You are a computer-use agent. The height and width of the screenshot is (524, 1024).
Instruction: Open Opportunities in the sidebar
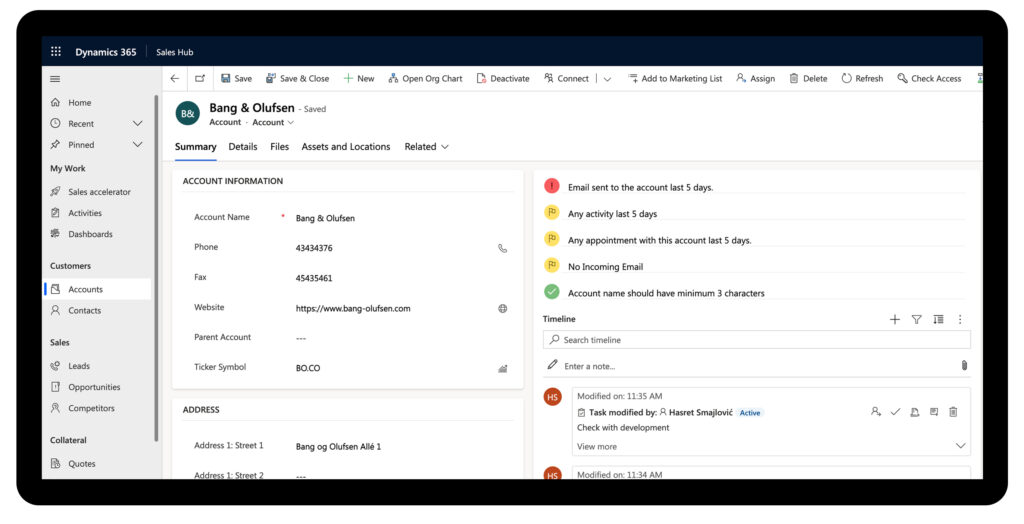coord(94,387)
